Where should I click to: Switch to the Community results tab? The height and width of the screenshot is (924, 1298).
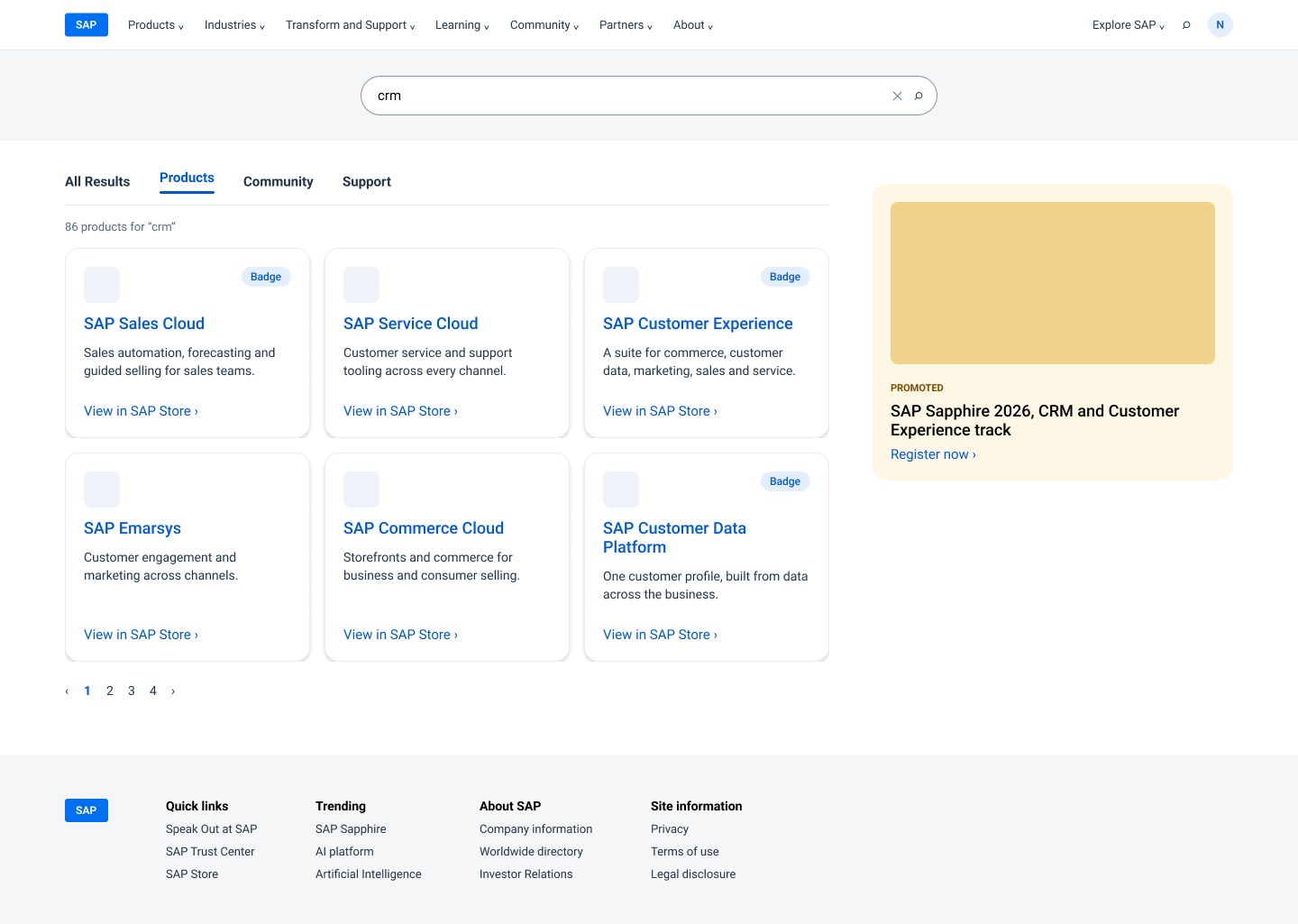pyautogui.click(x=279, y=182)
